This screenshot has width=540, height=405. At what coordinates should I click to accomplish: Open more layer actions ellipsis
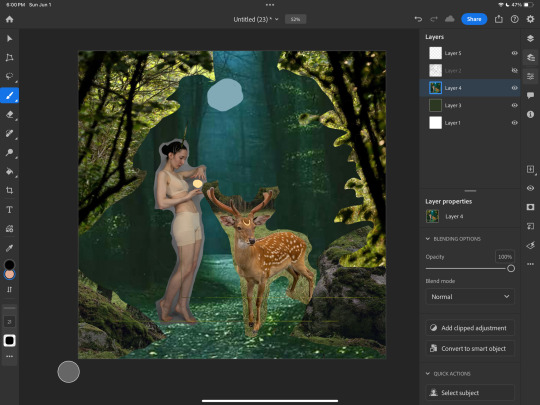coord(530,264)
